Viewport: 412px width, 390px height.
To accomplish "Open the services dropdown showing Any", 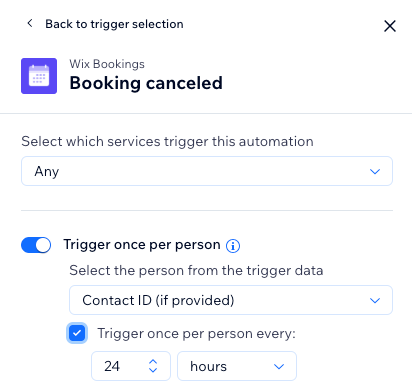I will [207, 171].
